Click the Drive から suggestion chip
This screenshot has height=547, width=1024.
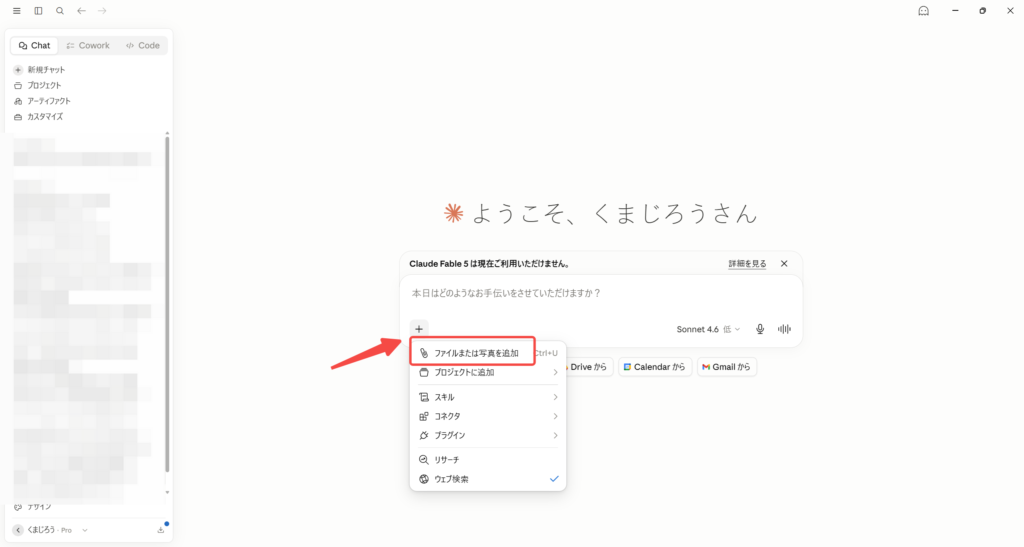589,367
